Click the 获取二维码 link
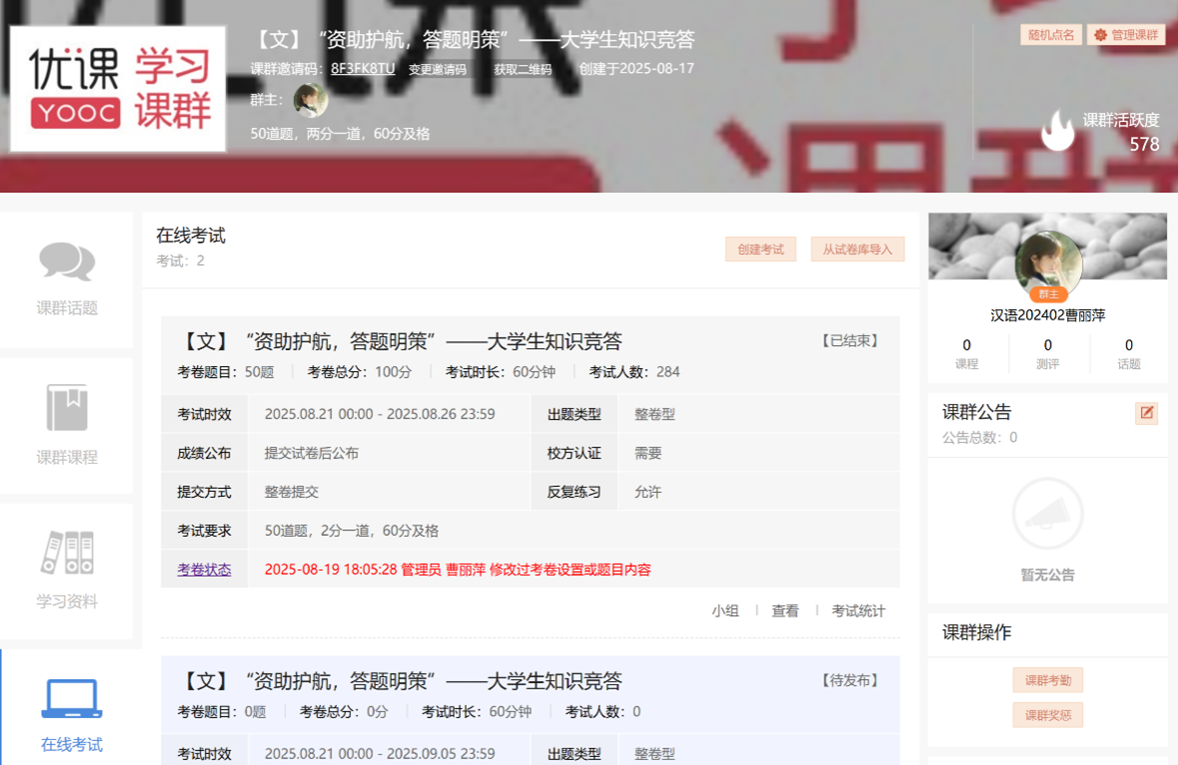1178x765 pixels. 522,70
